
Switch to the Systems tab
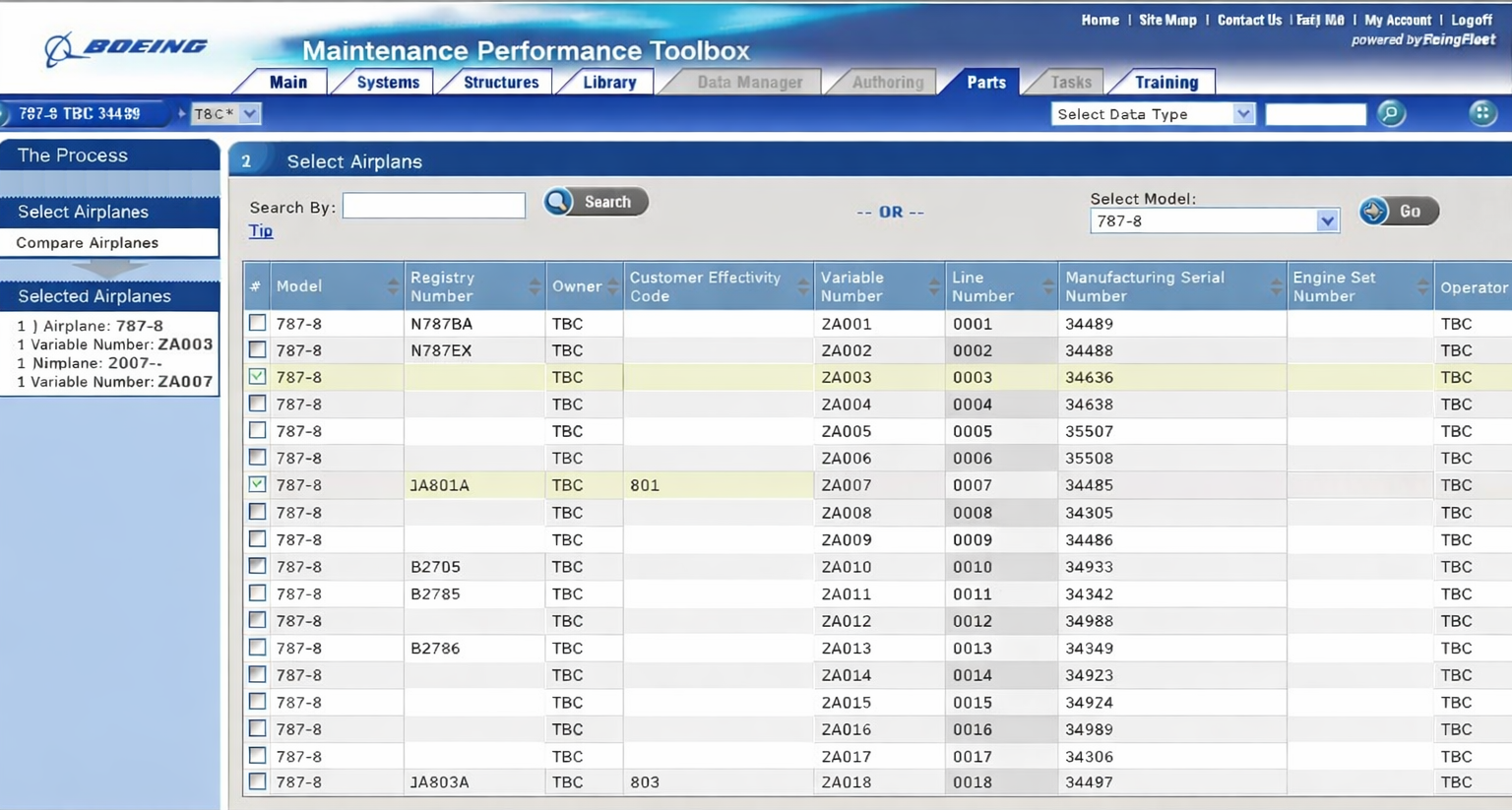coord(388,82)
